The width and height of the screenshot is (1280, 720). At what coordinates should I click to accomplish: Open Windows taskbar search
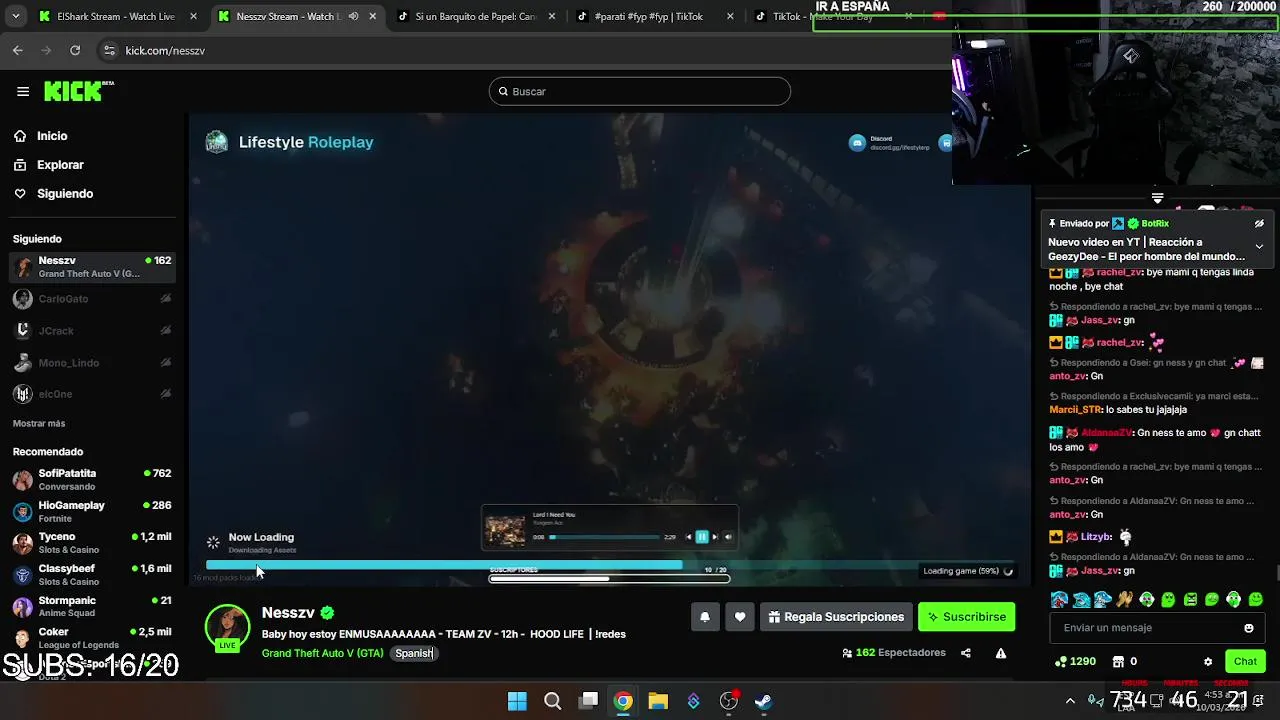(x=552, y=701)
